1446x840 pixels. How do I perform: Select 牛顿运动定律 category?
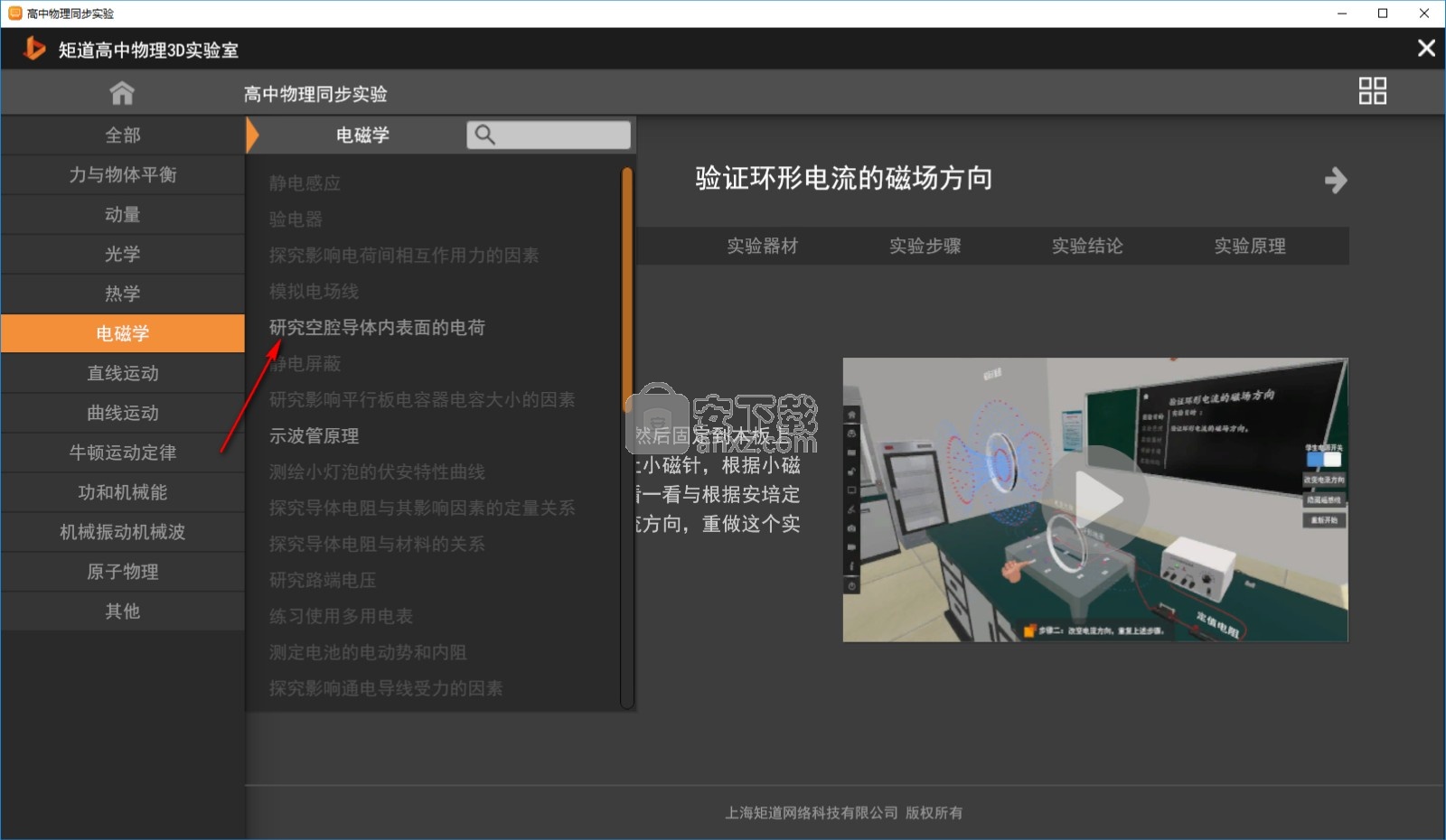point(123,453)
